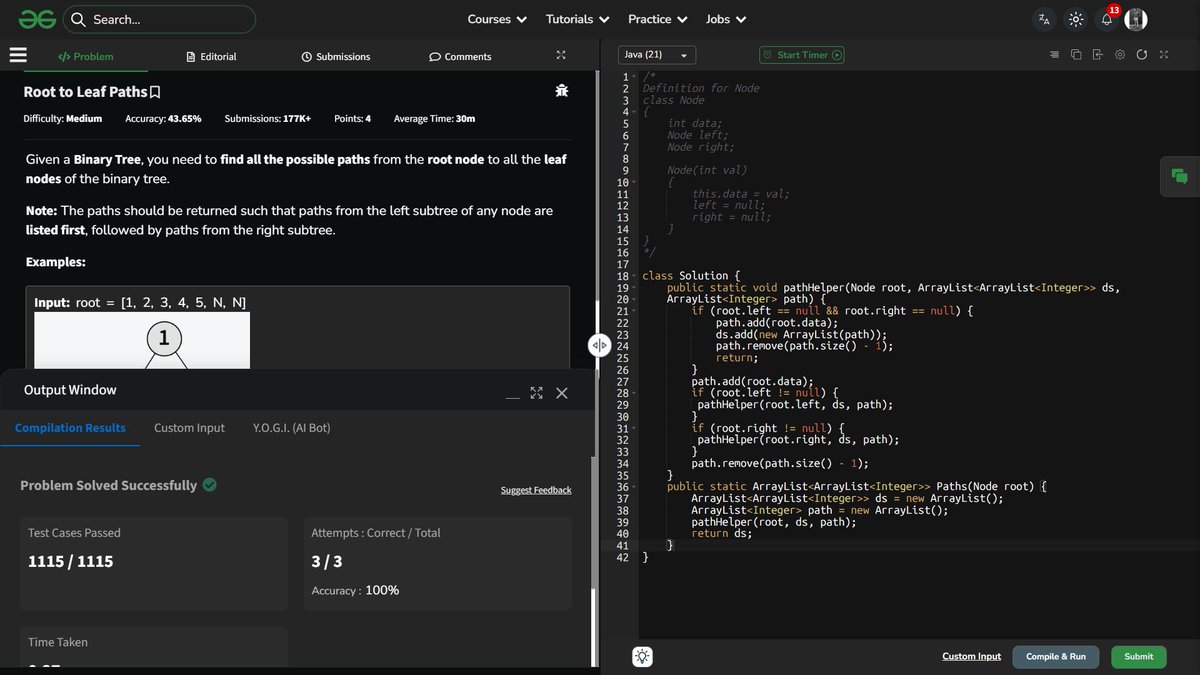The image size is (1200, 675).
Task: Select the Y.O.G.I. (AI Bot) tab
Action: (292, 428)
